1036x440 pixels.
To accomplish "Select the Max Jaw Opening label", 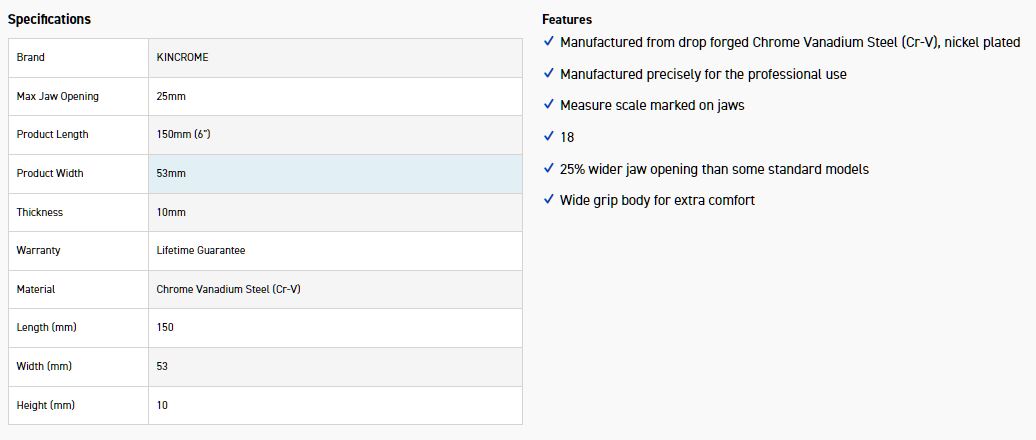I will pyautogui.click(x=58, y=97).
